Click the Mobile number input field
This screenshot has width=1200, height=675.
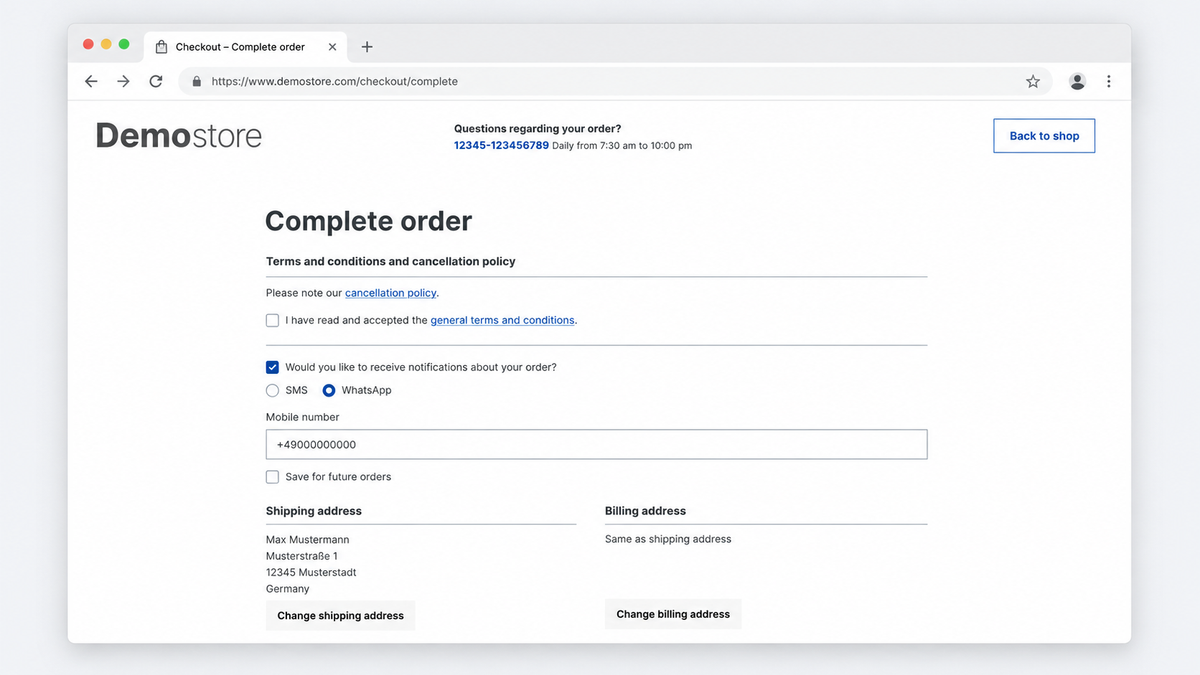(596, 445)
